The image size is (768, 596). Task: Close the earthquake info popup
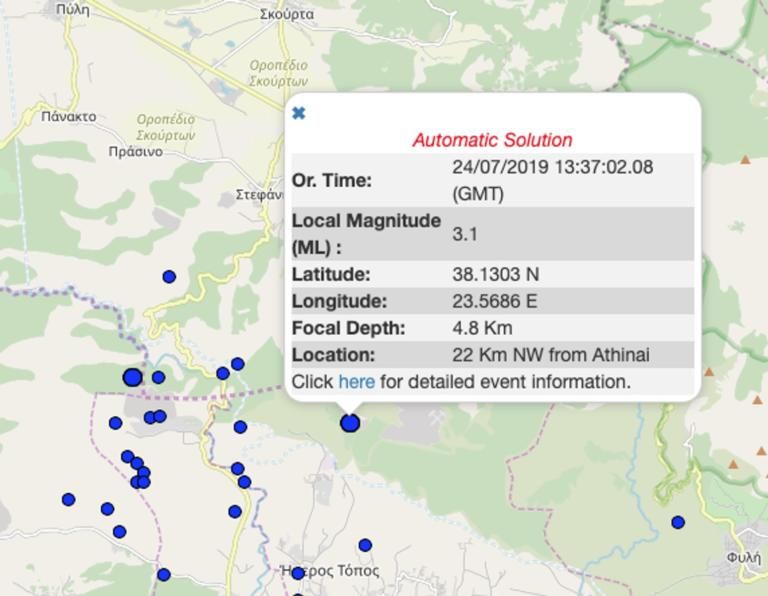pos(298,113)
